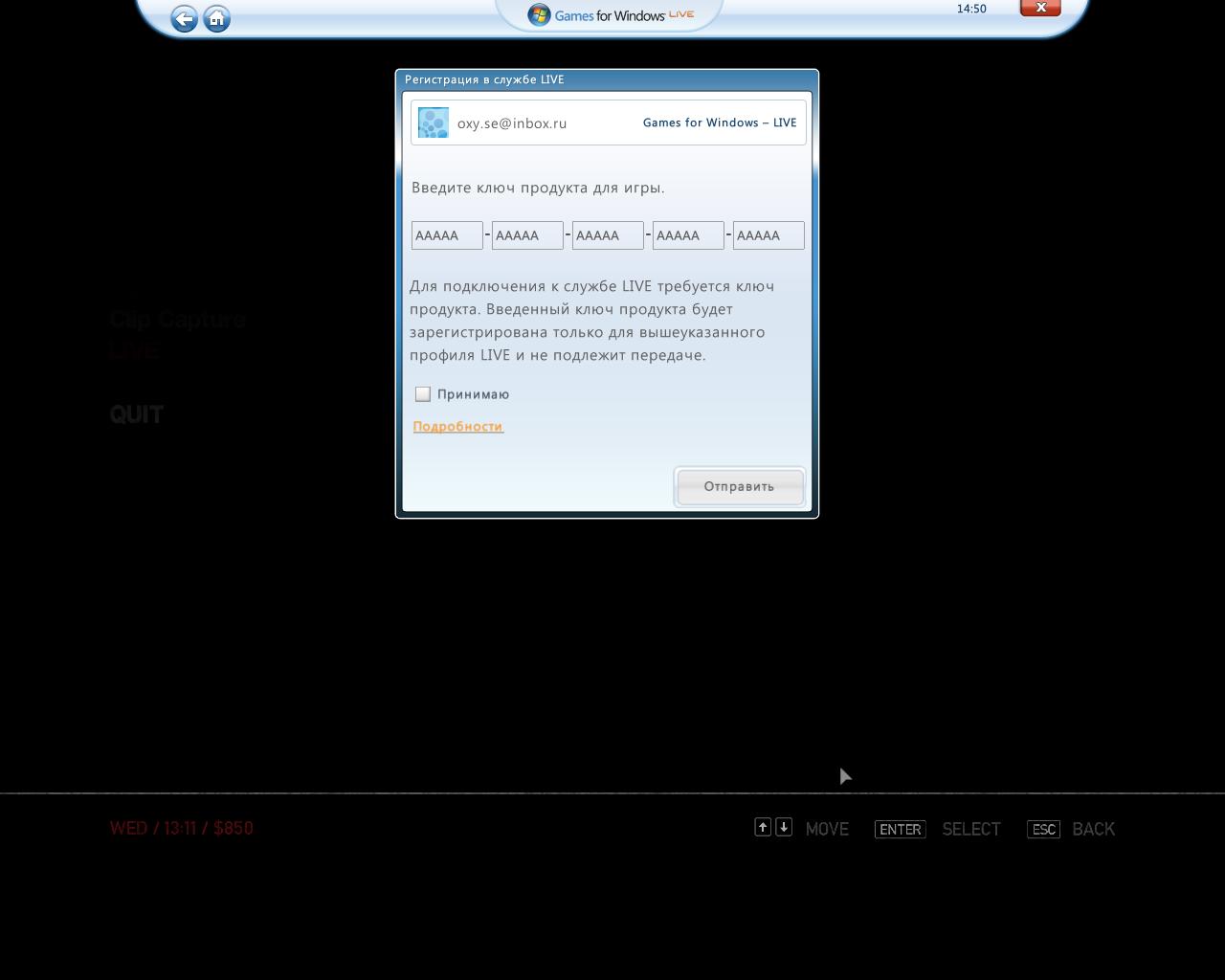
Task: Click the last product key field
Action: point(768,235)
